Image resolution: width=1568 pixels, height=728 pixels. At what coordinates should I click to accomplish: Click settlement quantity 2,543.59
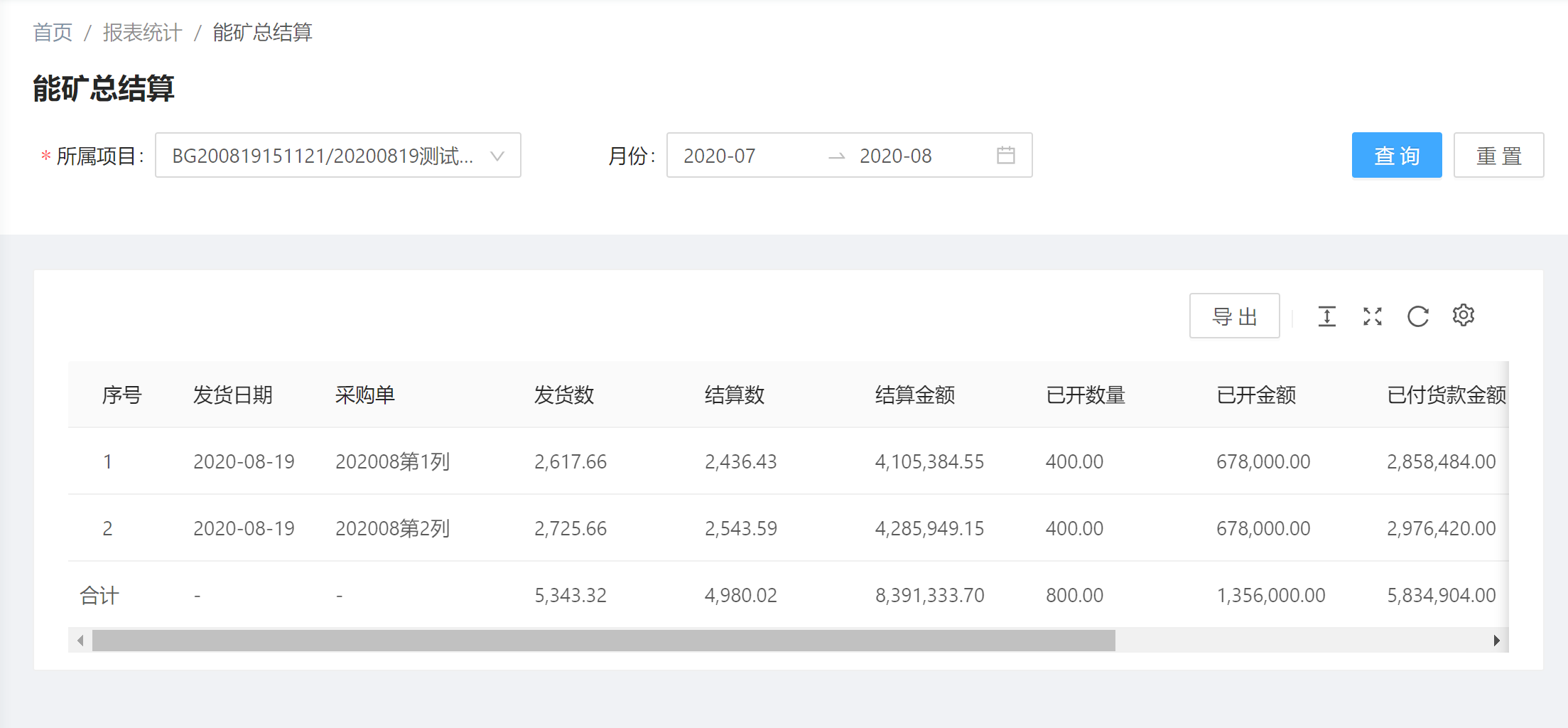coord(741,528)
